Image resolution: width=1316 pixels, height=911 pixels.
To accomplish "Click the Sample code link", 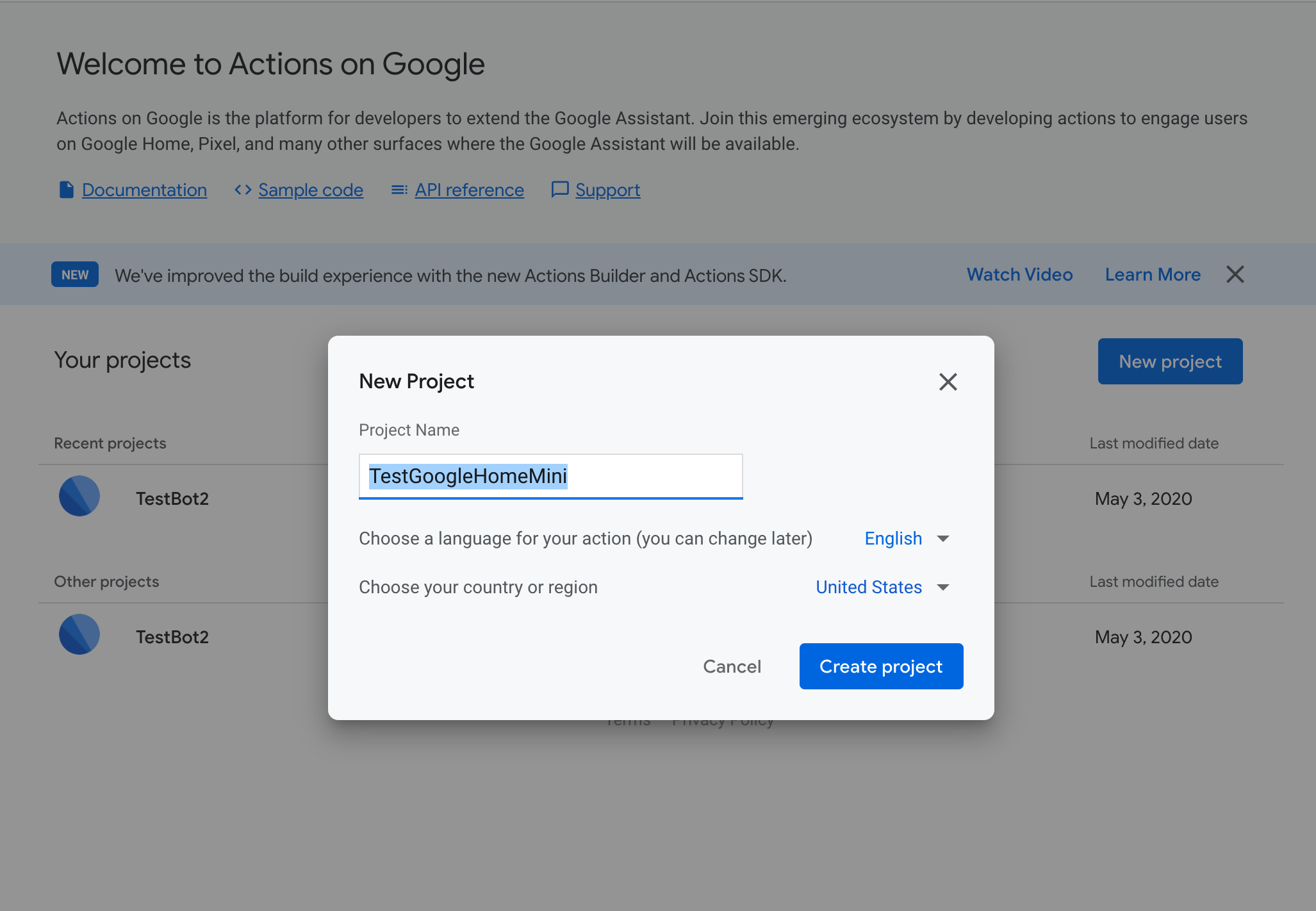I will [x=310, y=190].
